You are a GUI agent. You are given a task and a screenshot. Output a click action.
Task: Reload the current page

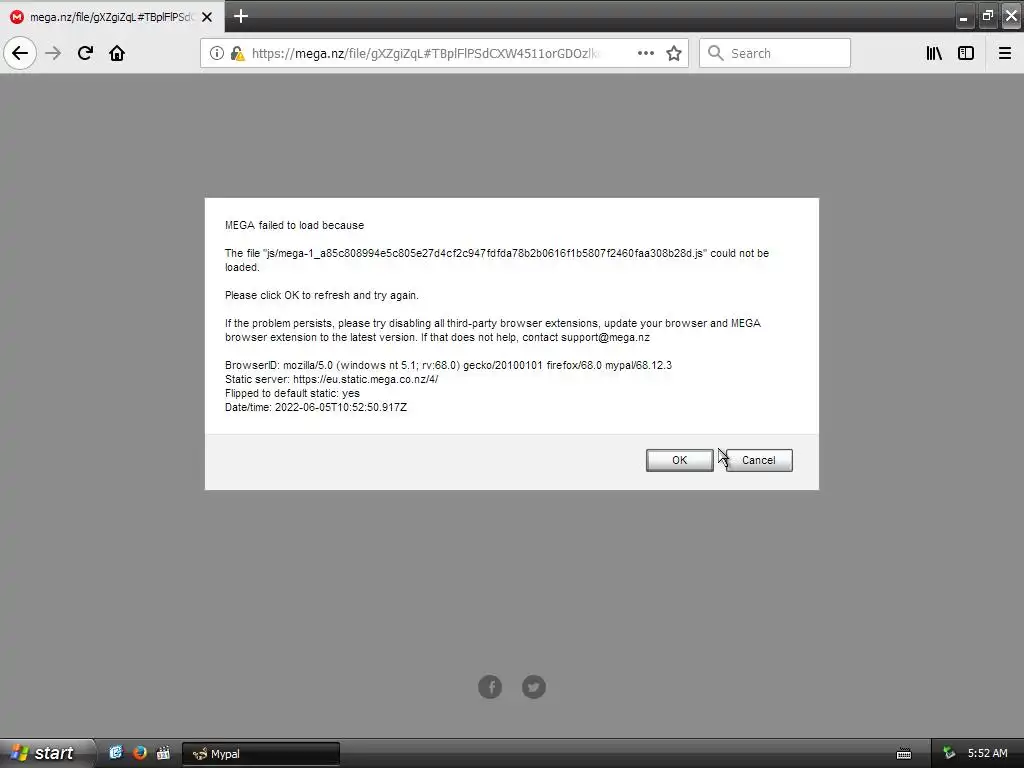tap(85, 53)
